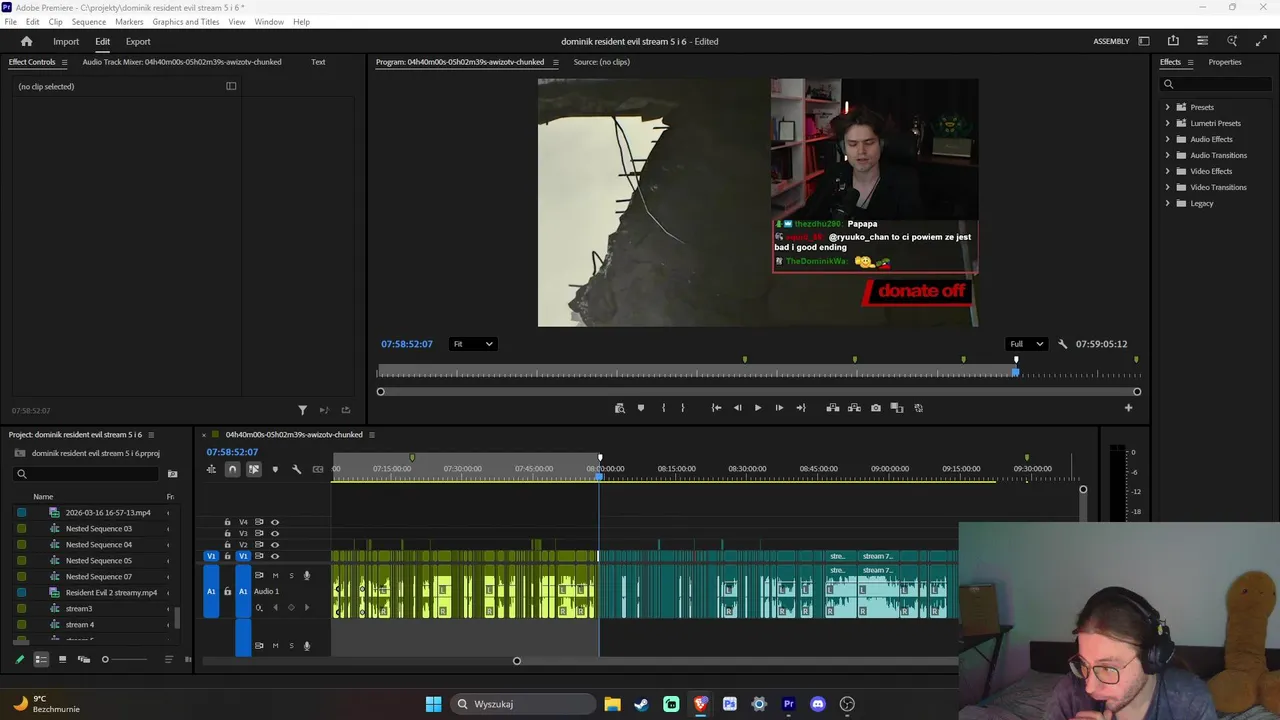Switch to the Import workspace
This screenshot has height=720, width=1280.
click(x=66, y=41)
